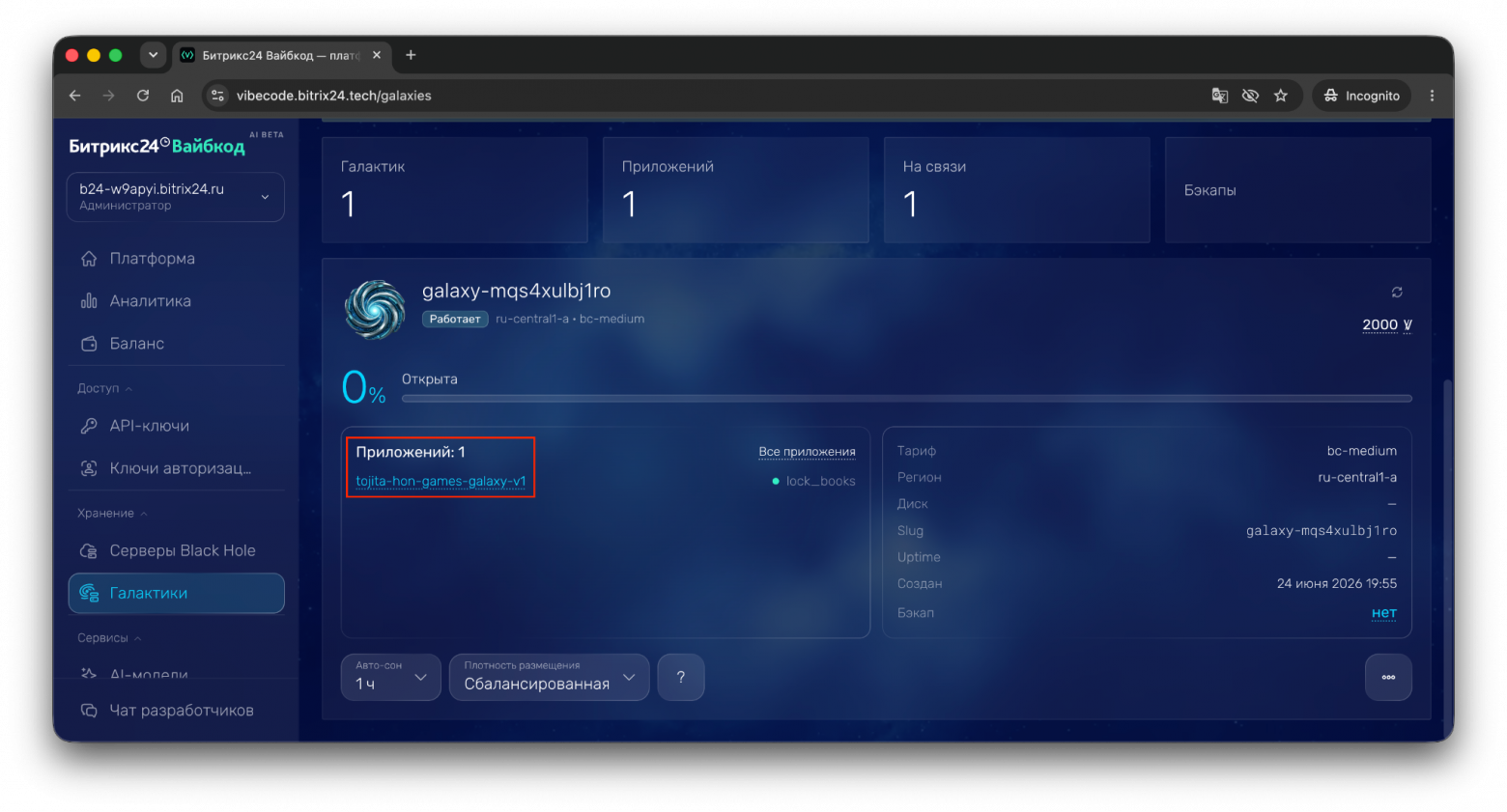
Task: Click the Бэкап нет link
Action: point(1384,613)
